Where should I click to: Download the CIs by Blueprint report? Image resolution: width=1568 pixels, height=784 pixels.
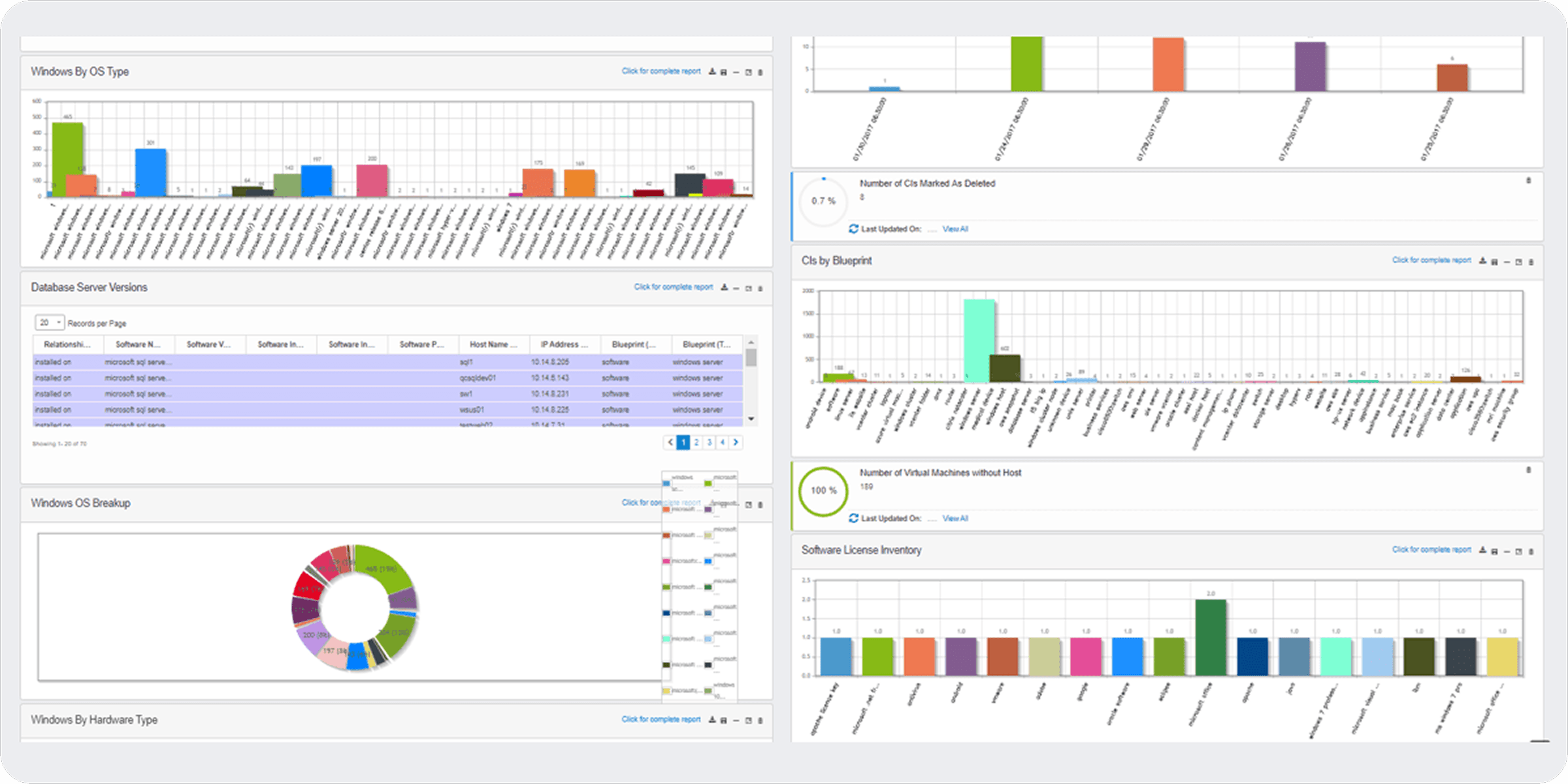click(1483, 261)
